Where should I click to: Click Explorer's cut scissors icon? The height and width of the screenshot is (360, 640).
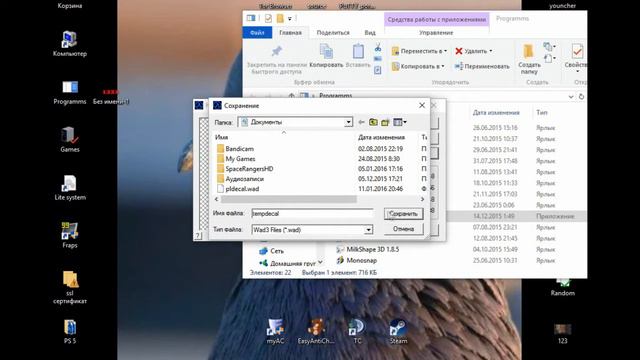(378, 48)
